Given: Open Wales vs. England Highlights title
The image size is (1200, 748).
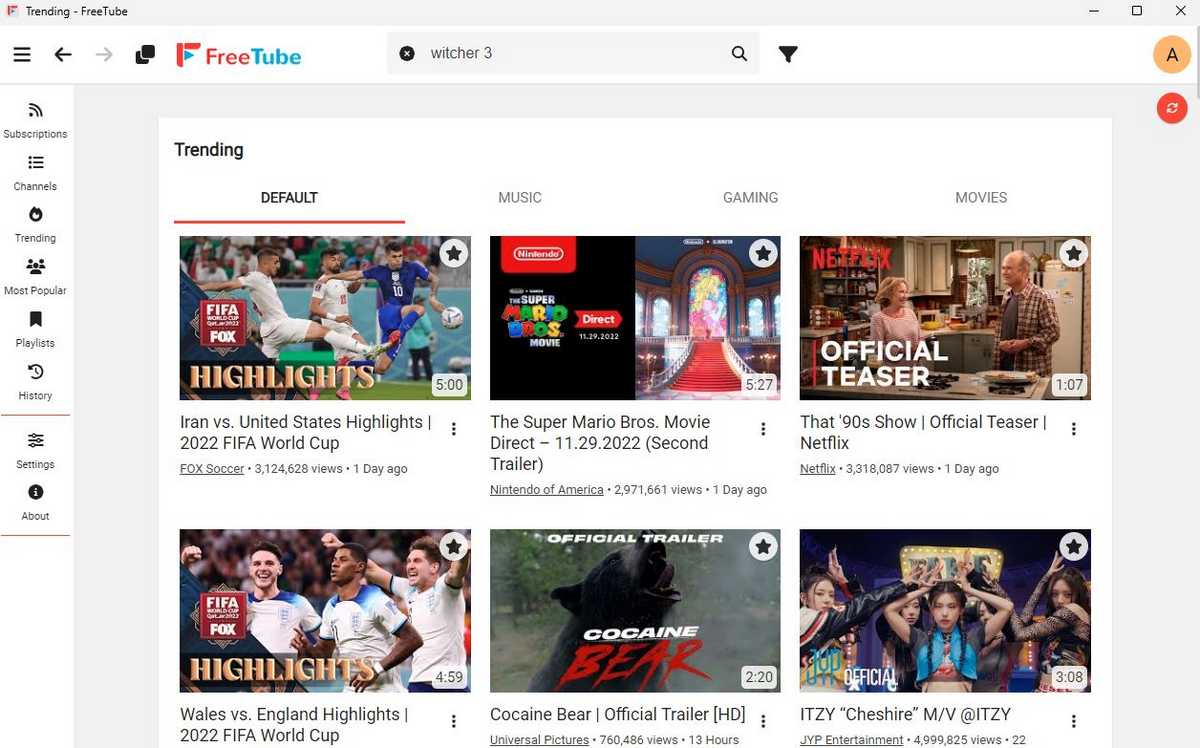Looking at the screenshot, I should click(x=294, y=725).
